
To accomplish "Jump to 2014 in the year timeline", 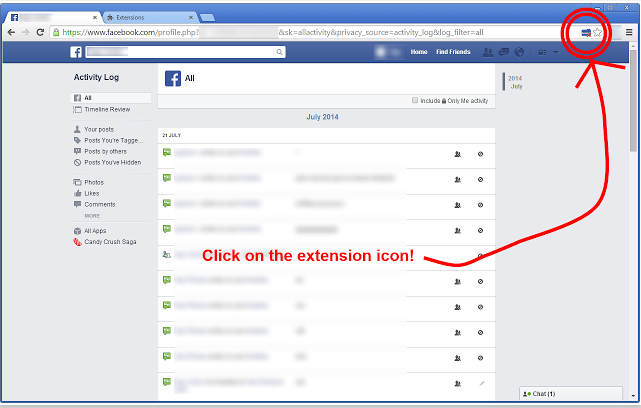I will click(515, 77).
